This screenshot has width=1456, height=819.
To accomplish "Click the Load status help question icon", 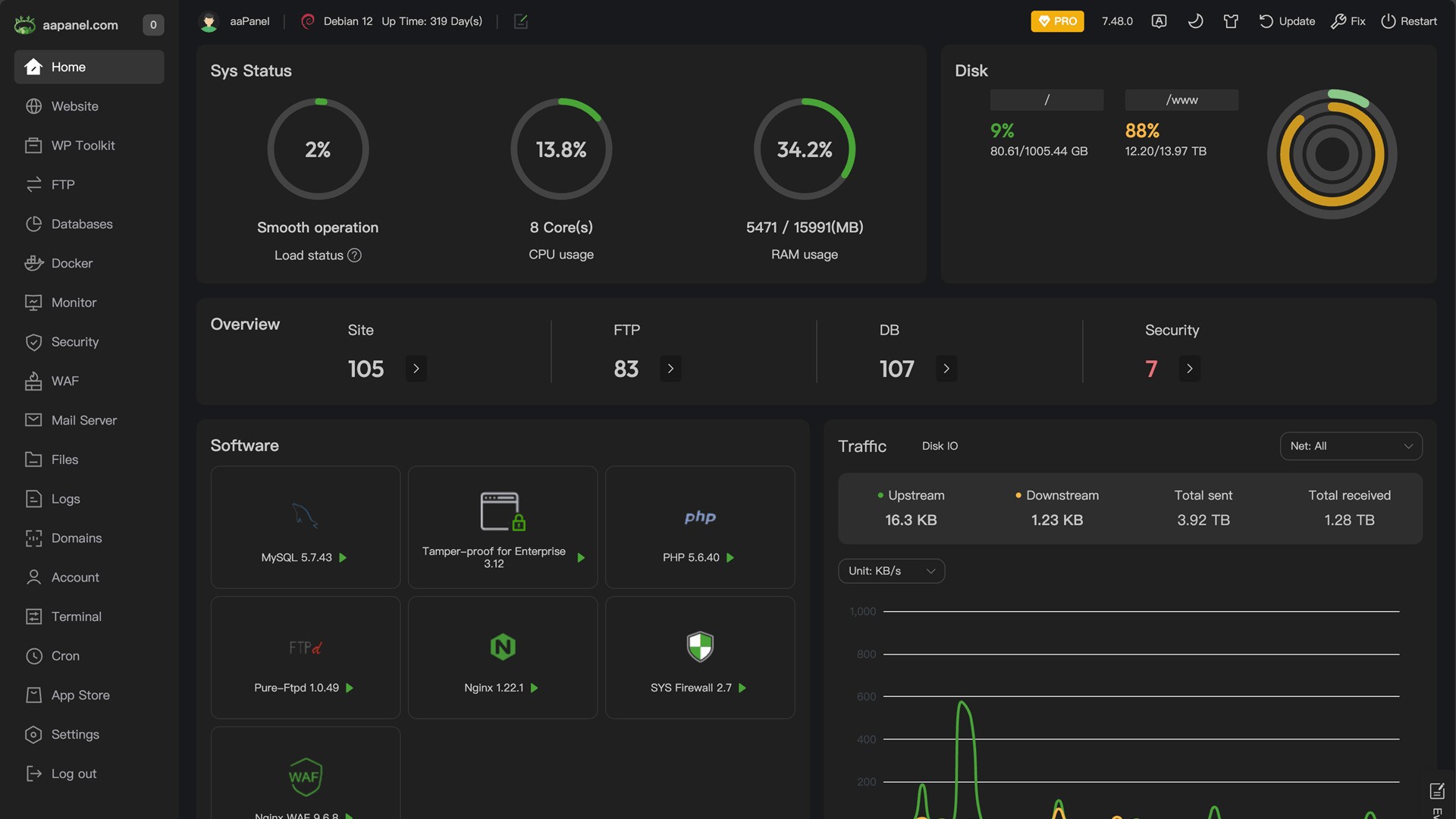I will [354, 256].
